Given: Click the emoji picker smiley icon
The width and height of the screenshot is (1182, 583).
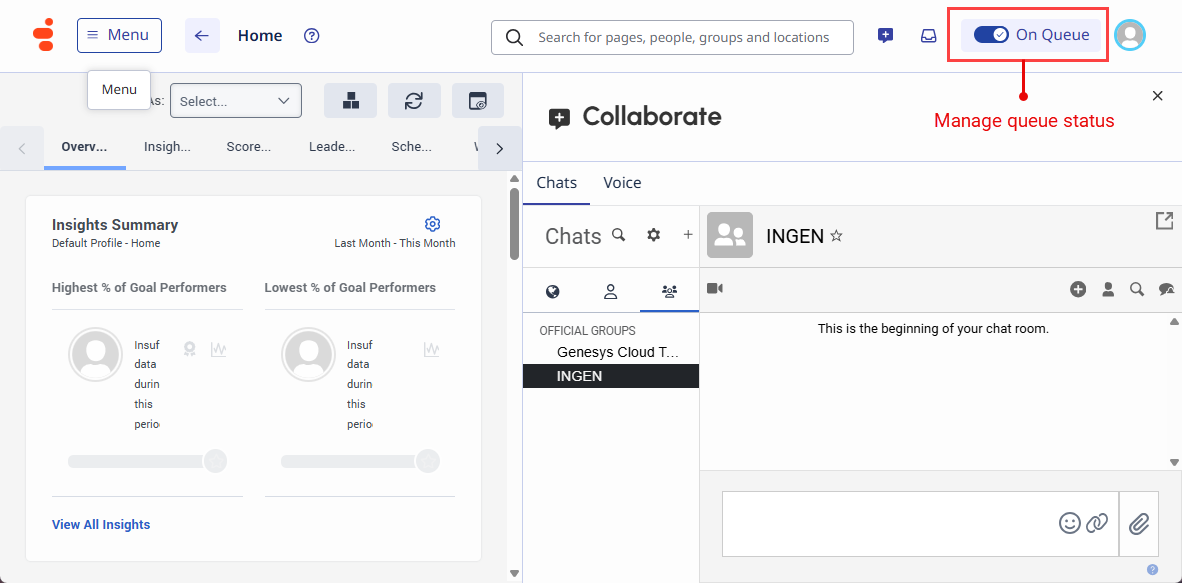Looking at the screenshot, I should 1070,523.
